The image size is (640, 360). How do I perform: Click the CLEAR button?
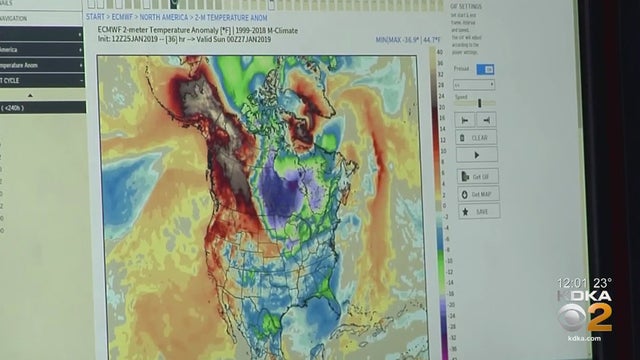476,138
